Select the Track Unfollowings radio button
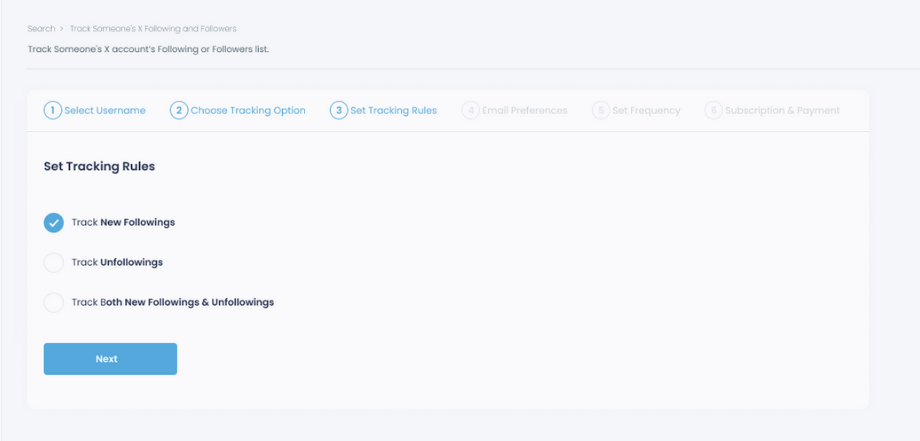 54,262
